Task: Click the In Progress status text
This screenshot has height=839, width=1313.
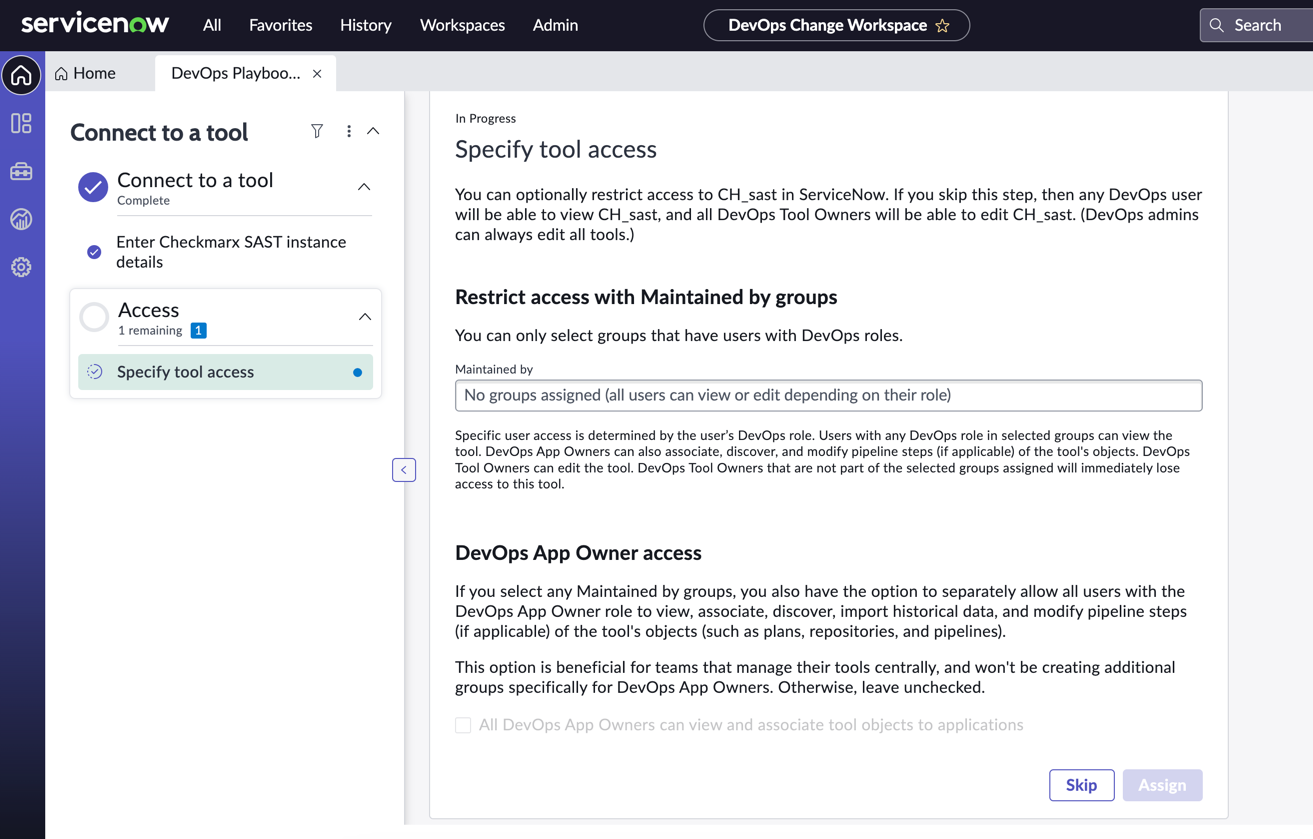Action: point(486,118)
